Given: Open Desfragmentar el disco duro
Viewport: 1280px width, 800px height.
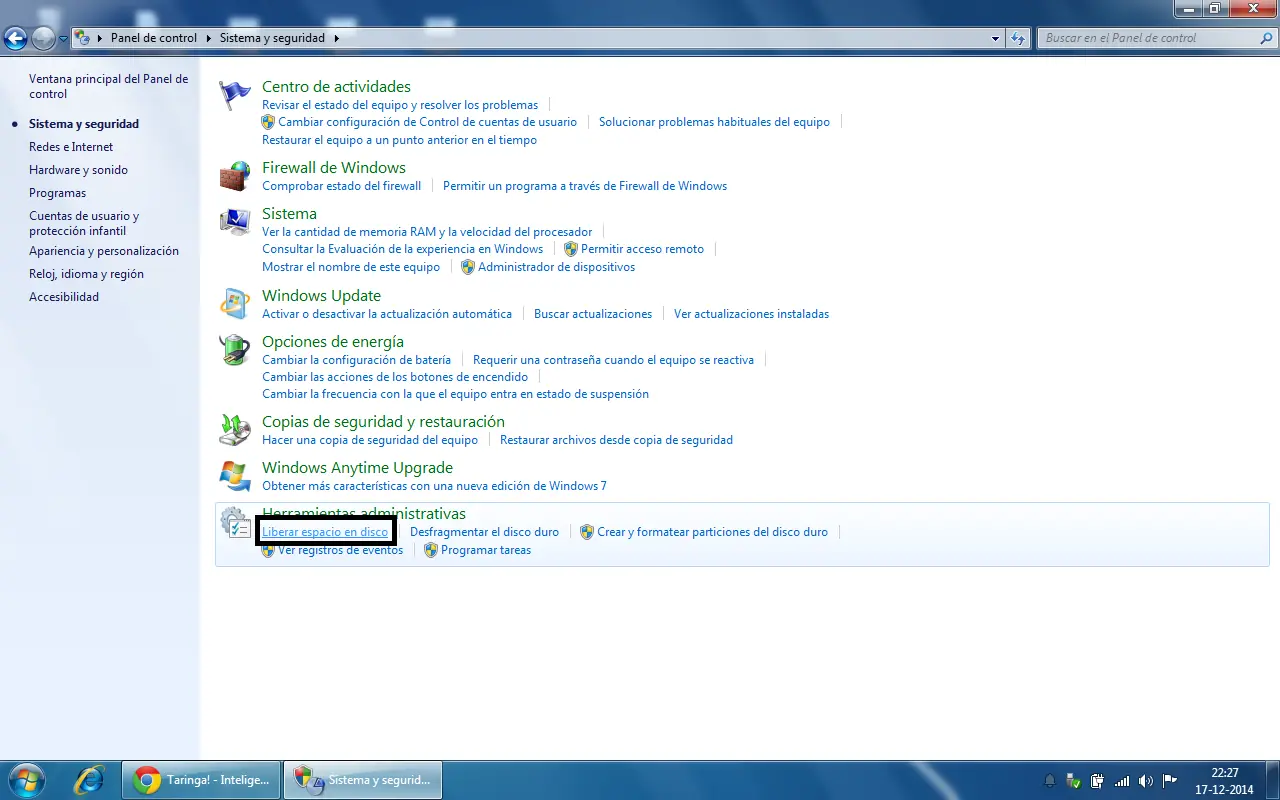Looking at the screenshot, I should (484, 532).
